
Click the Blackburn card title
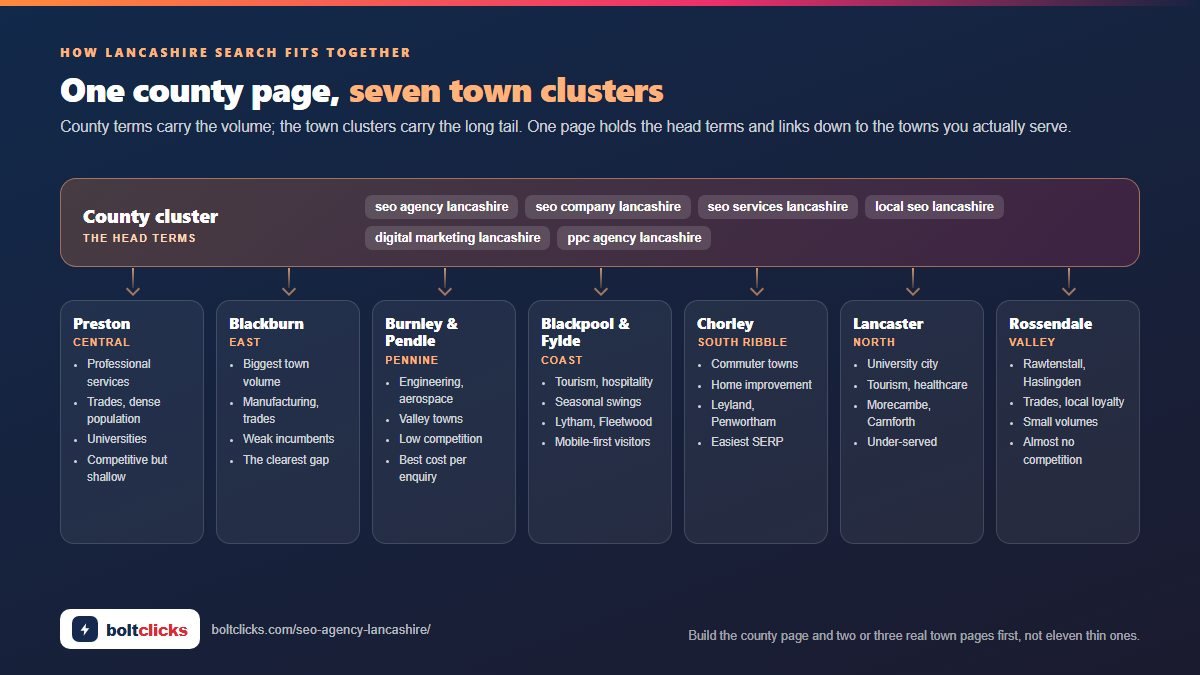266,324
